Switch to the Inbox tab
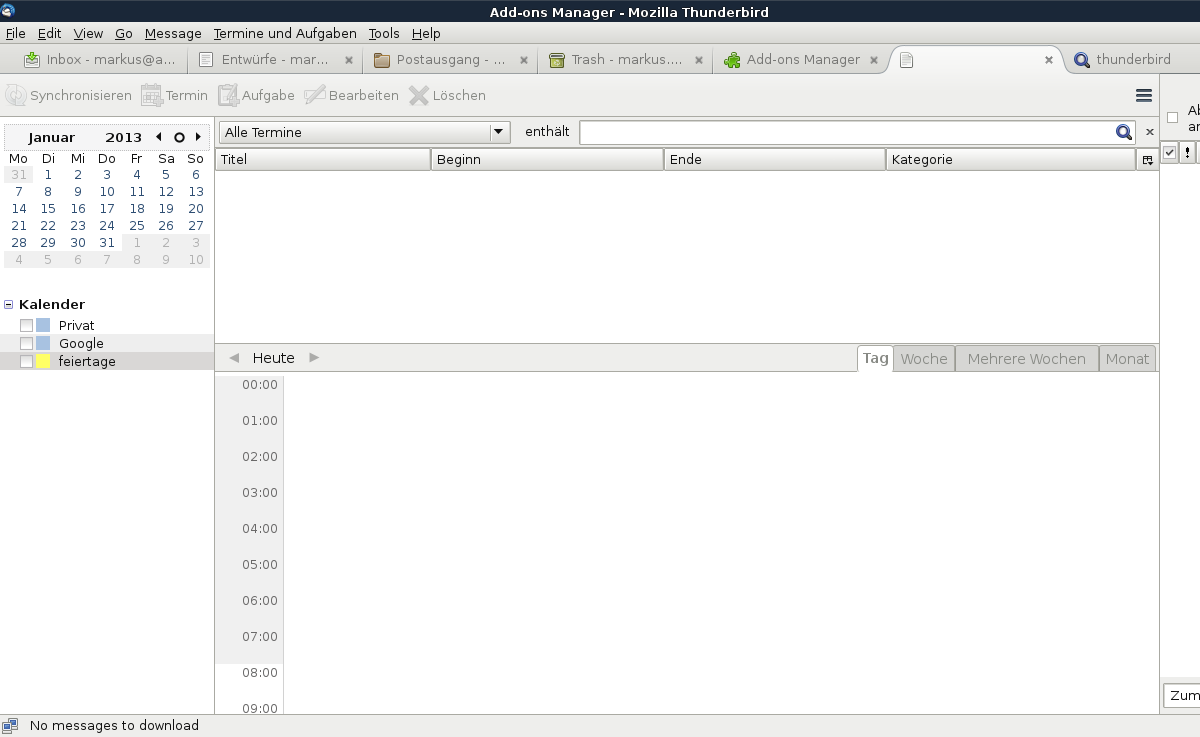1200x737 pixels. tap(98, 60)
